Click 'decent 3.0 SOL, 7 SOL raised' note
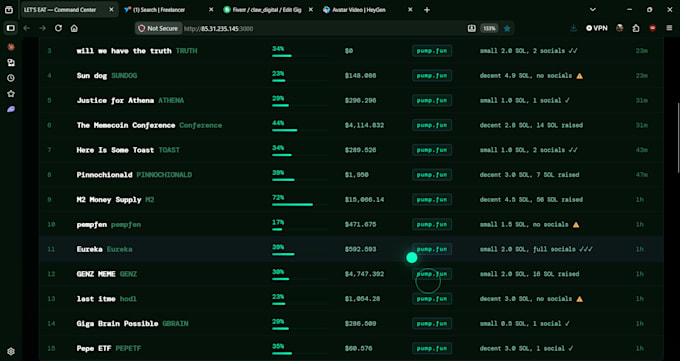680x361 pixels. click(x=529, y=175)
